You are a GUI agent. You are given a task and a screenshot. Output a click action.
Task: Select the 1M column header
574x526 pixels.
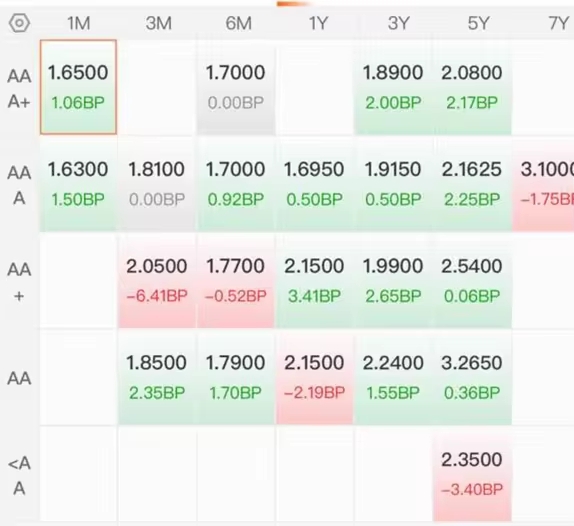click(79, 24)
